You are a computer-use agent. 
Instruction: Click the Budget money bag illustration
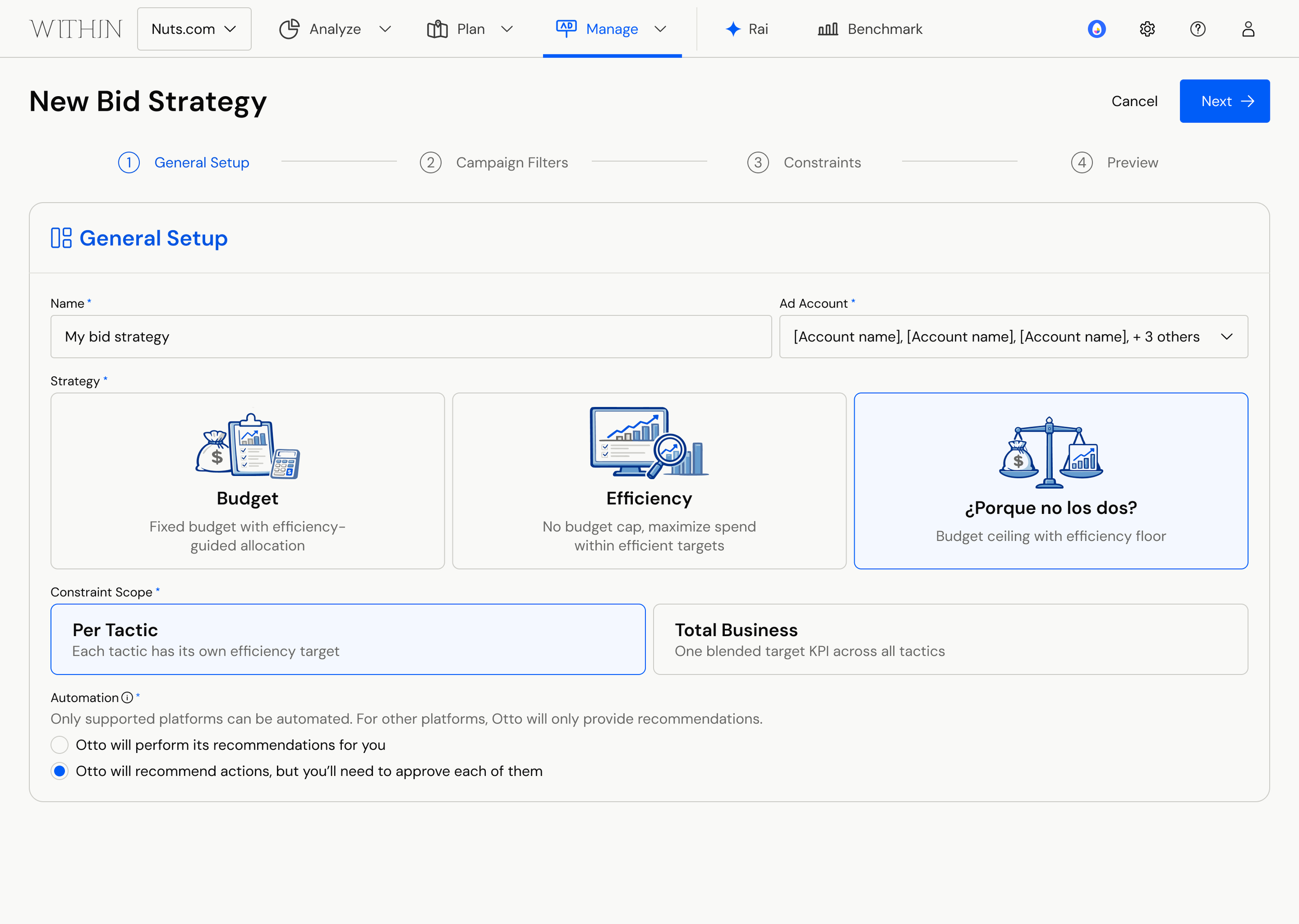tap(247, 446)
